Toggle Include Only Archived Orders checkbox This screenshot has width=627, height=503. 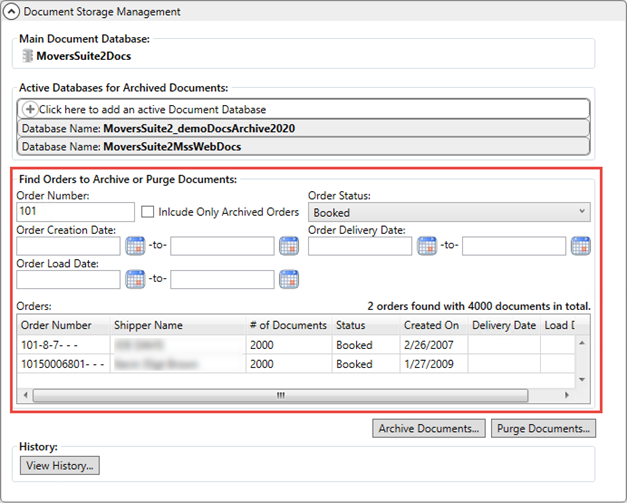point(148,212)
